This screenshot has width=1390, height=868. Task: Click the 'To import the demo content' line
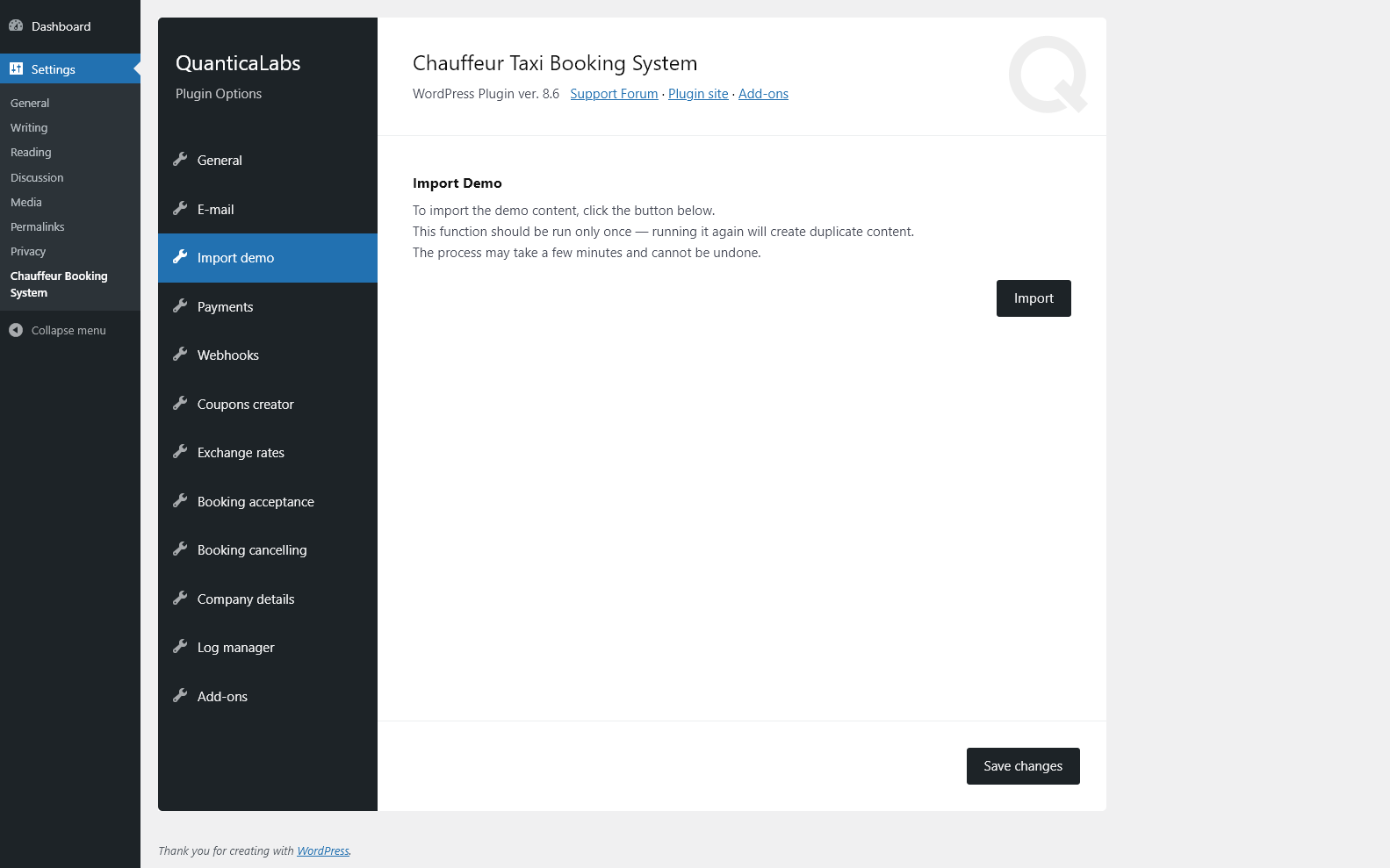(564, 211)
